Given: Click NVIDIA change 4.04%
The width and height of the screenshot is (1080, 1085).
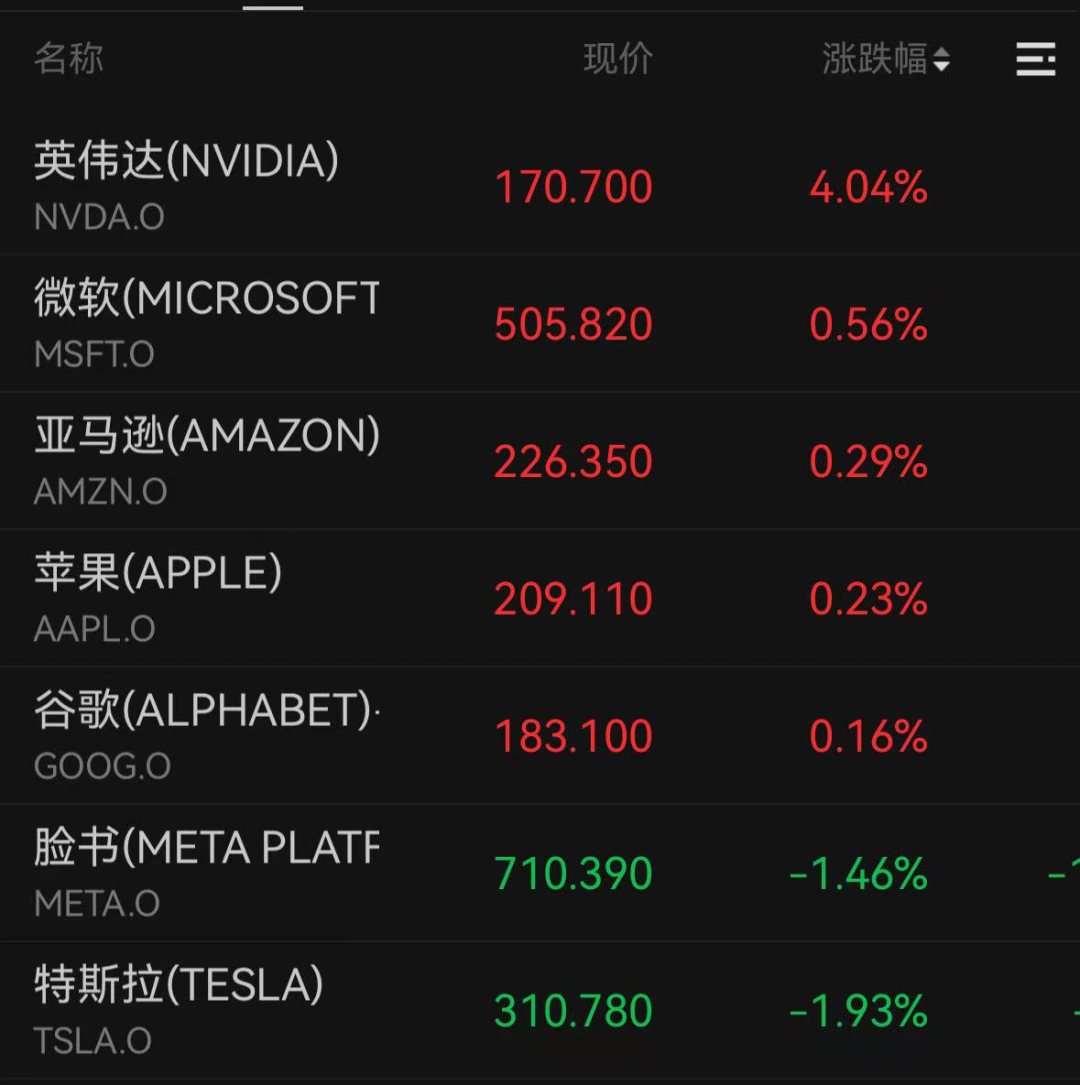Looking at the screenshot, I should [868, 188].
